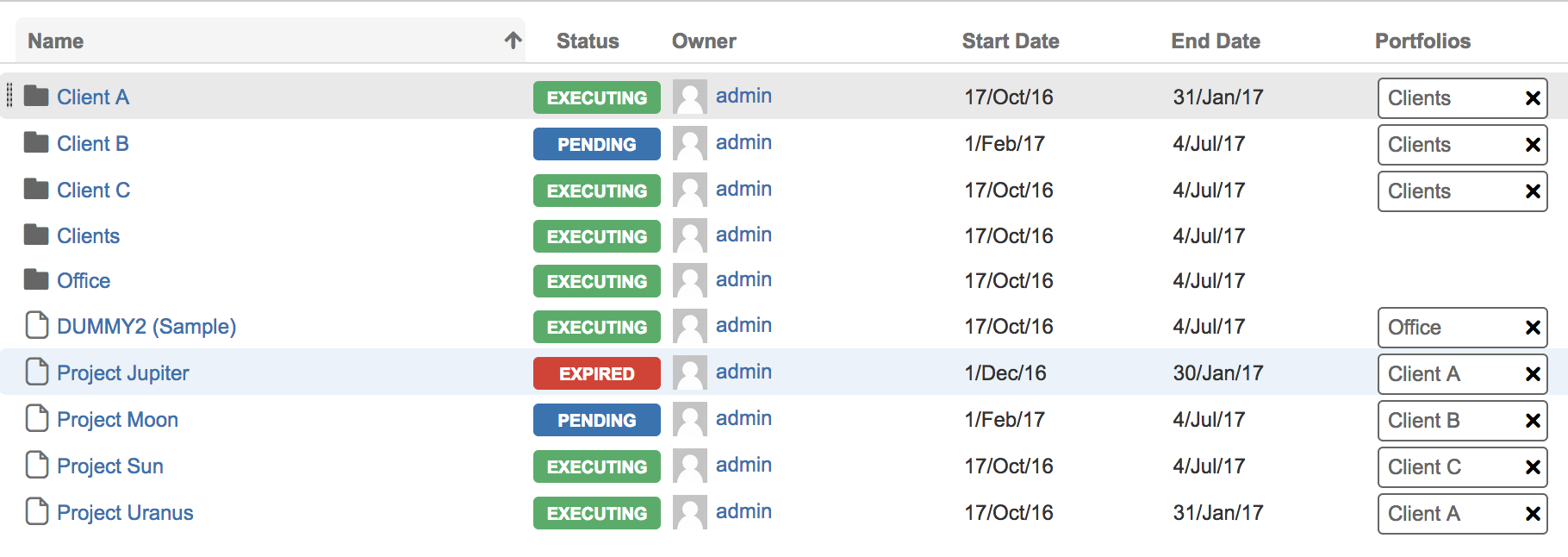The height and width of the screenshot is (557, 1568).
Task: Open the Project Uranus project
Action: pos(125,513)
